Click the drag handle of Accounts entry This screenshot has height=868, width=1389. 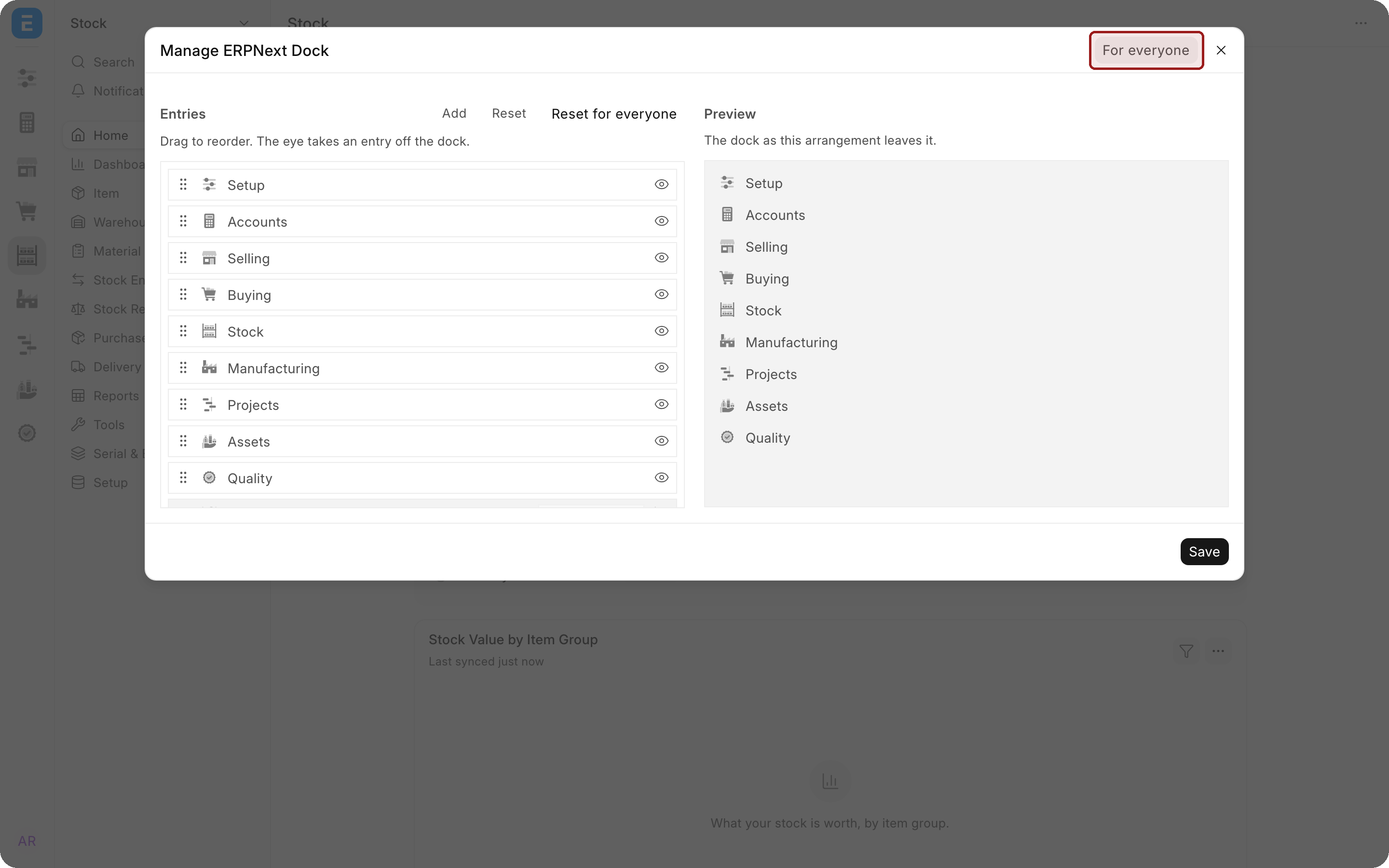pos(183,221)
